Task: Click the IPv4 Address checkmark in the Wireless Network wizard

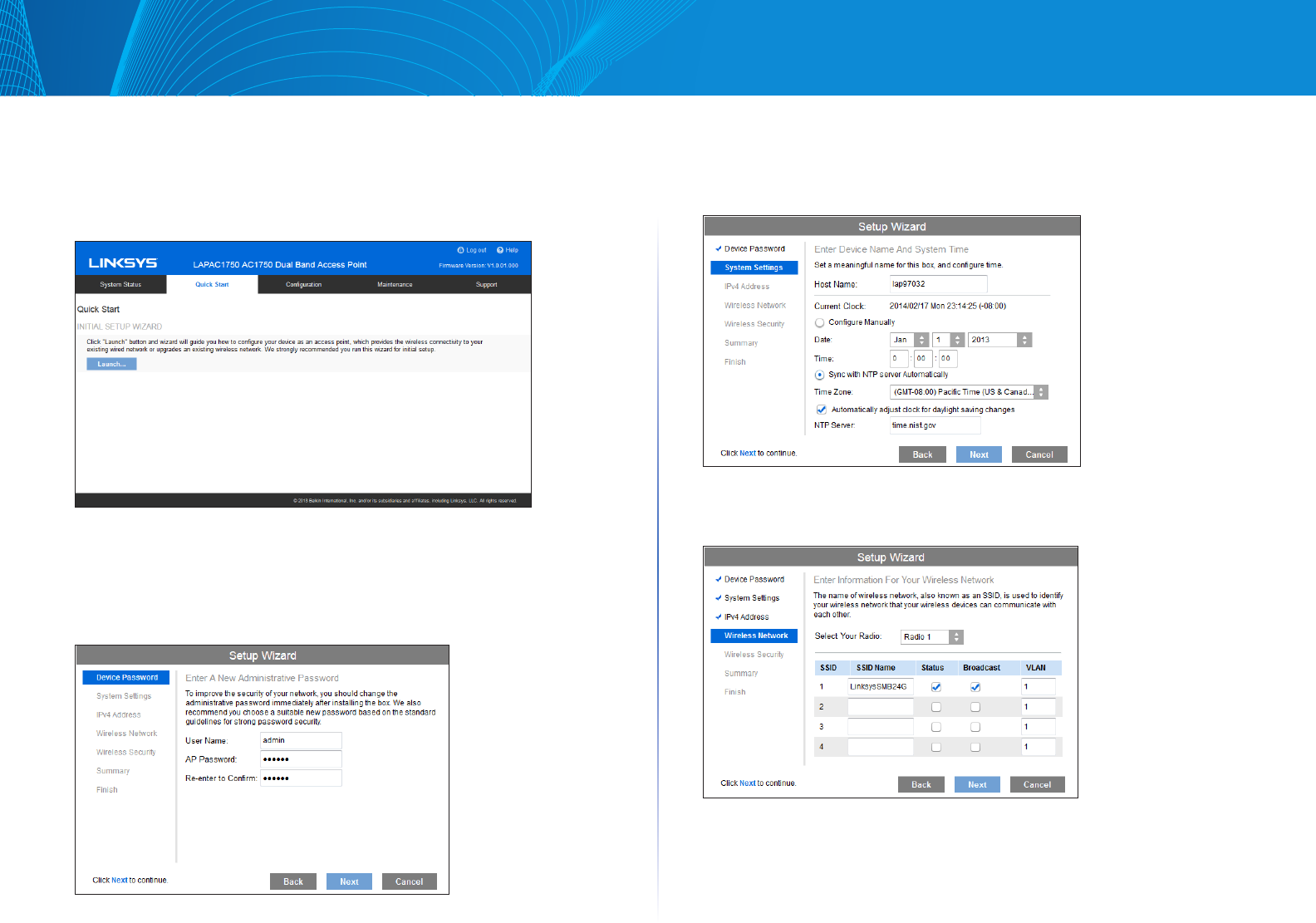Action: [x=719, y=616]
